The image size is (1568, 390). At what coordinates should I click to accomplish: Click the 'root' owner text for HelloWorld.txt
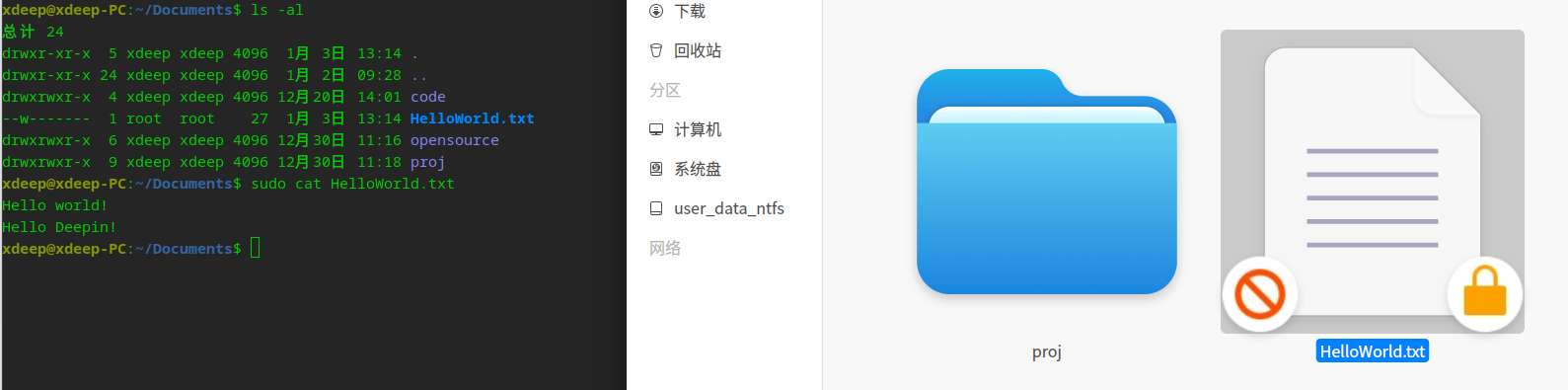click(144, 118)
